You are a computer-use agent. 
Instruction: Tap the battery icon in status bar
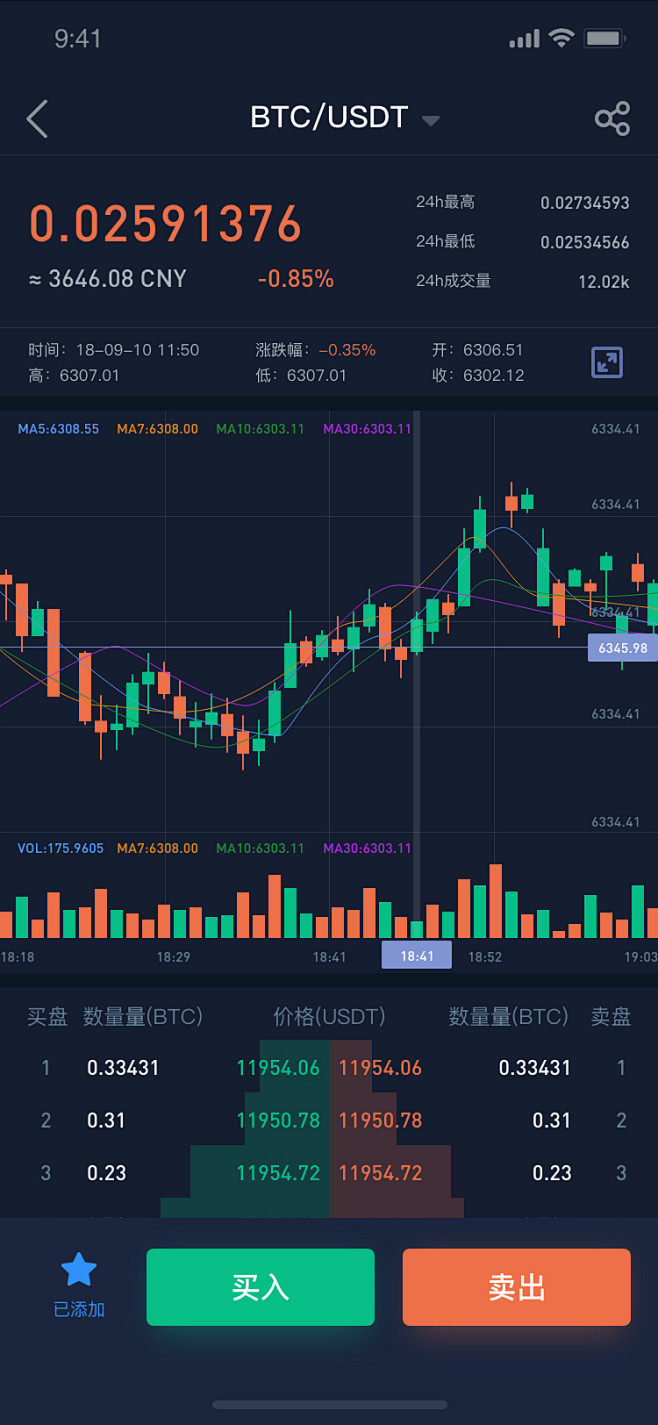point(605,39)
